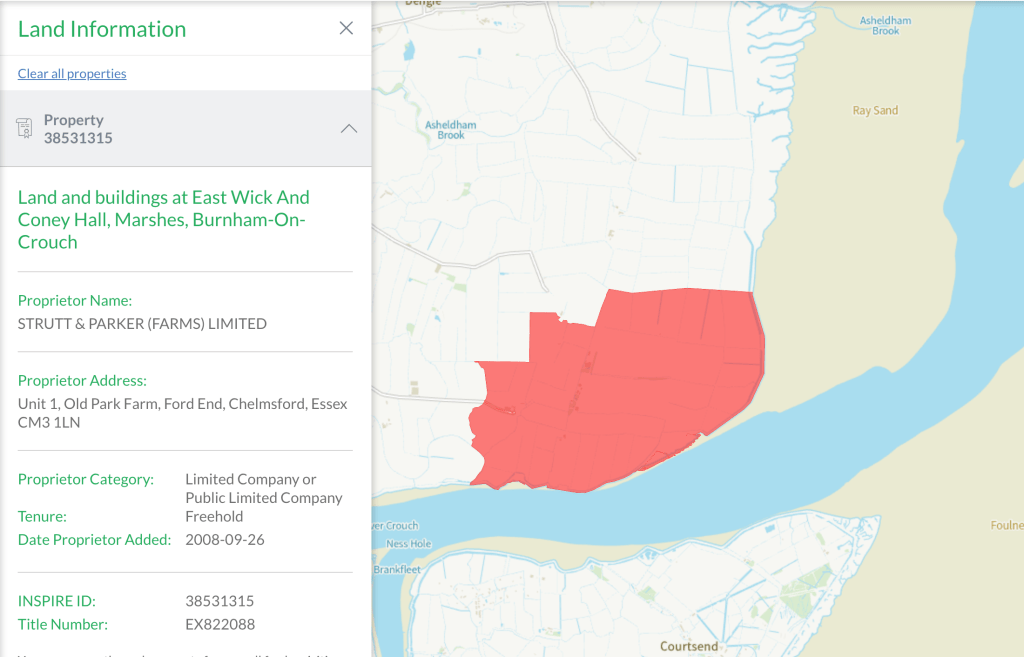The width and height of the screenshot is (1024, 657).
Task: Click the Ness Hole map label
Action: (408, 544)
